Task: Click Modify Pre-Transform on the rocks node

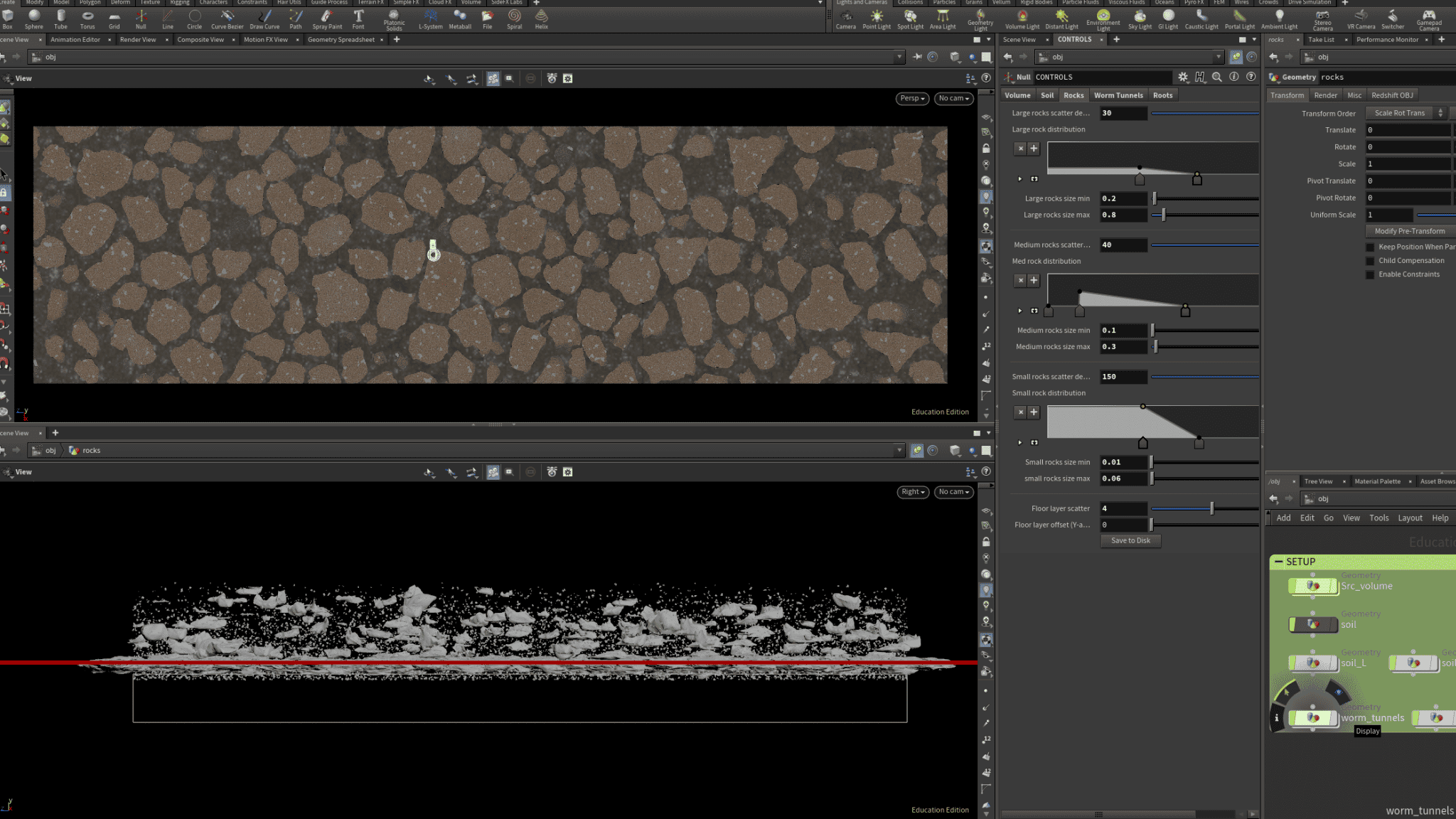Action: coord(1410,230)
